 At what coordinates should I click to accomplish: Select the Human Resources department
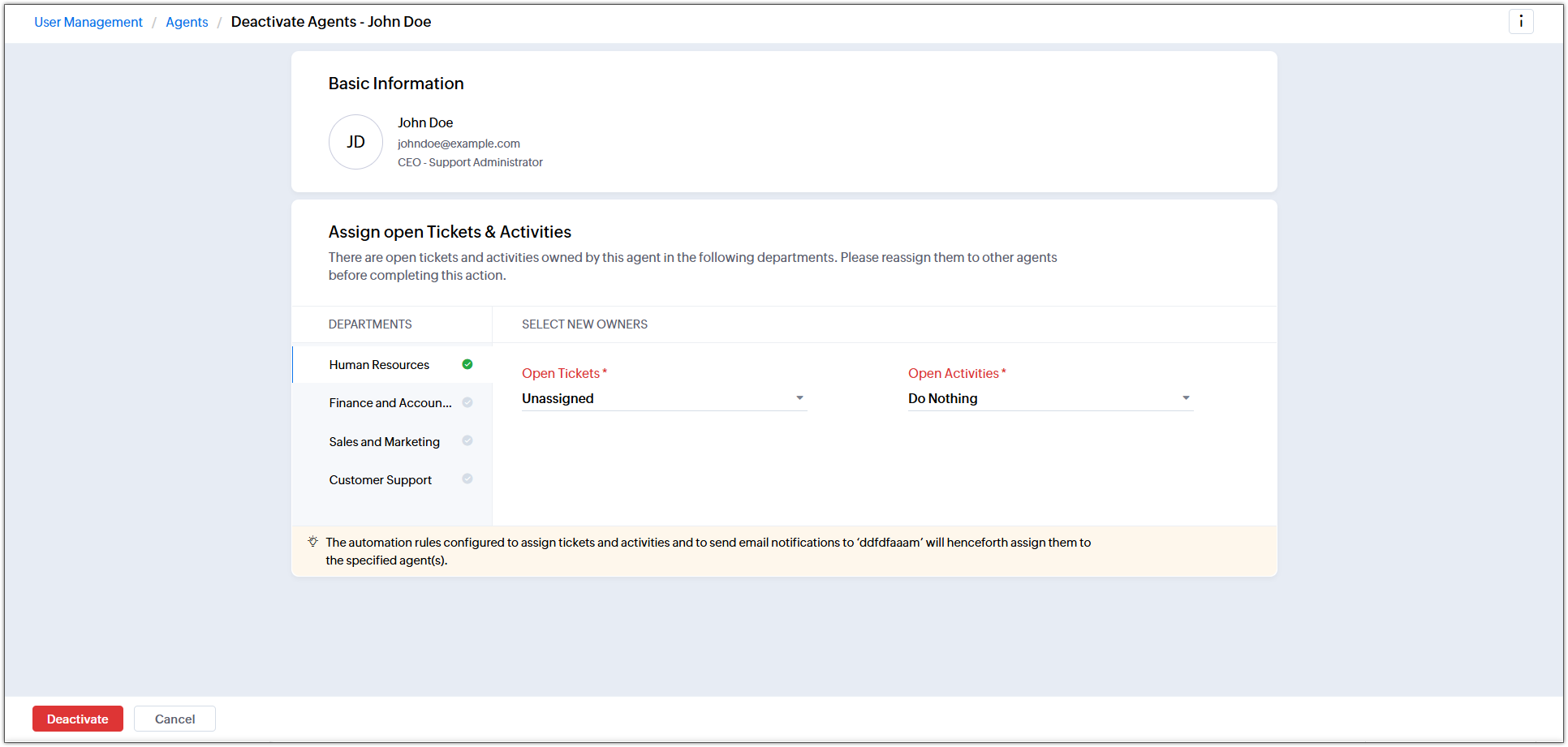click(392, 365)
